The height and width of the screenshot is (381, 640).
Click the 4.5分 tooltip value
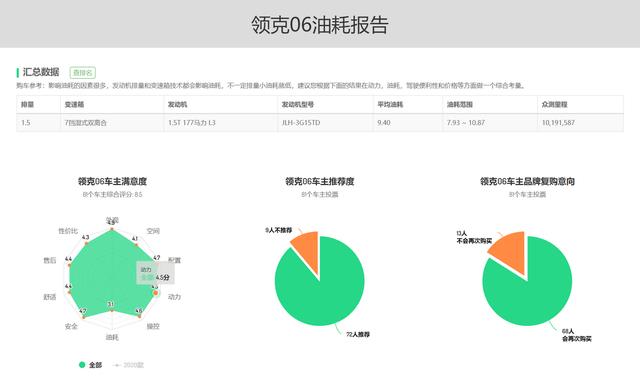tap(162, 277)
